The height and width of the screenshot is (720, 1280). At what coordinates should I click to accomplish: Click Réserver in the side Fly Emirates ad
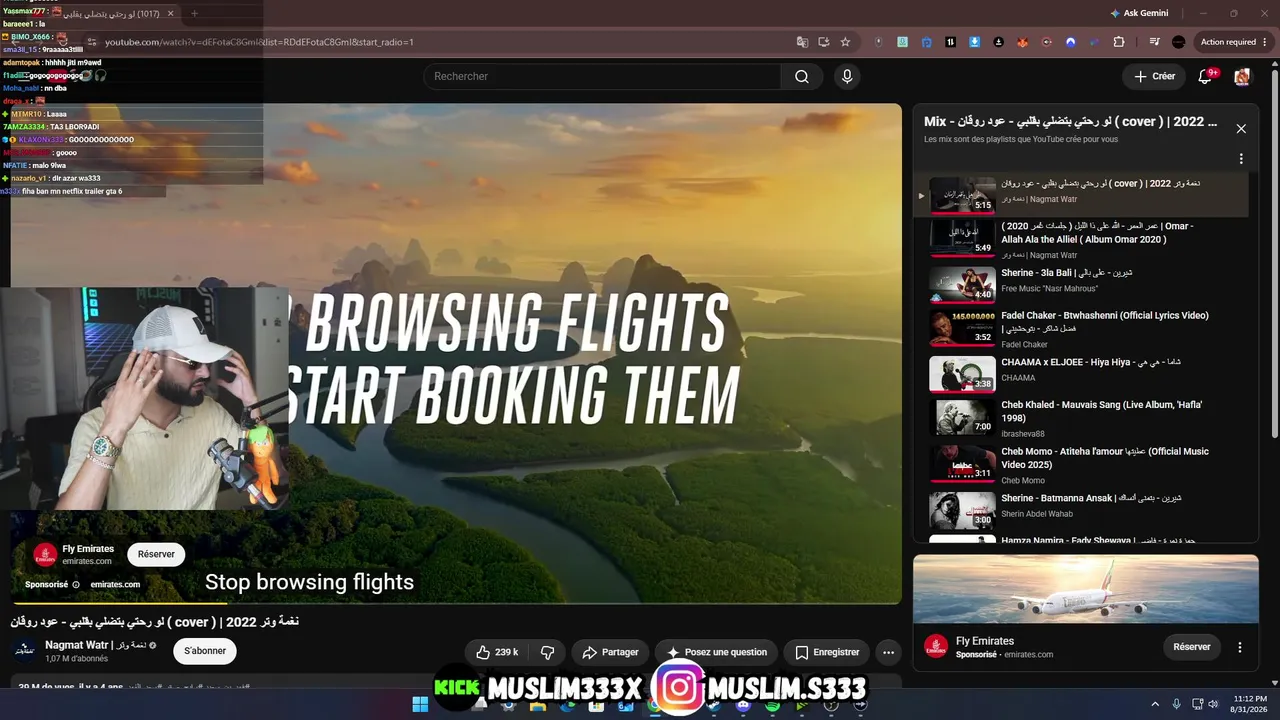click(1192, 647)
